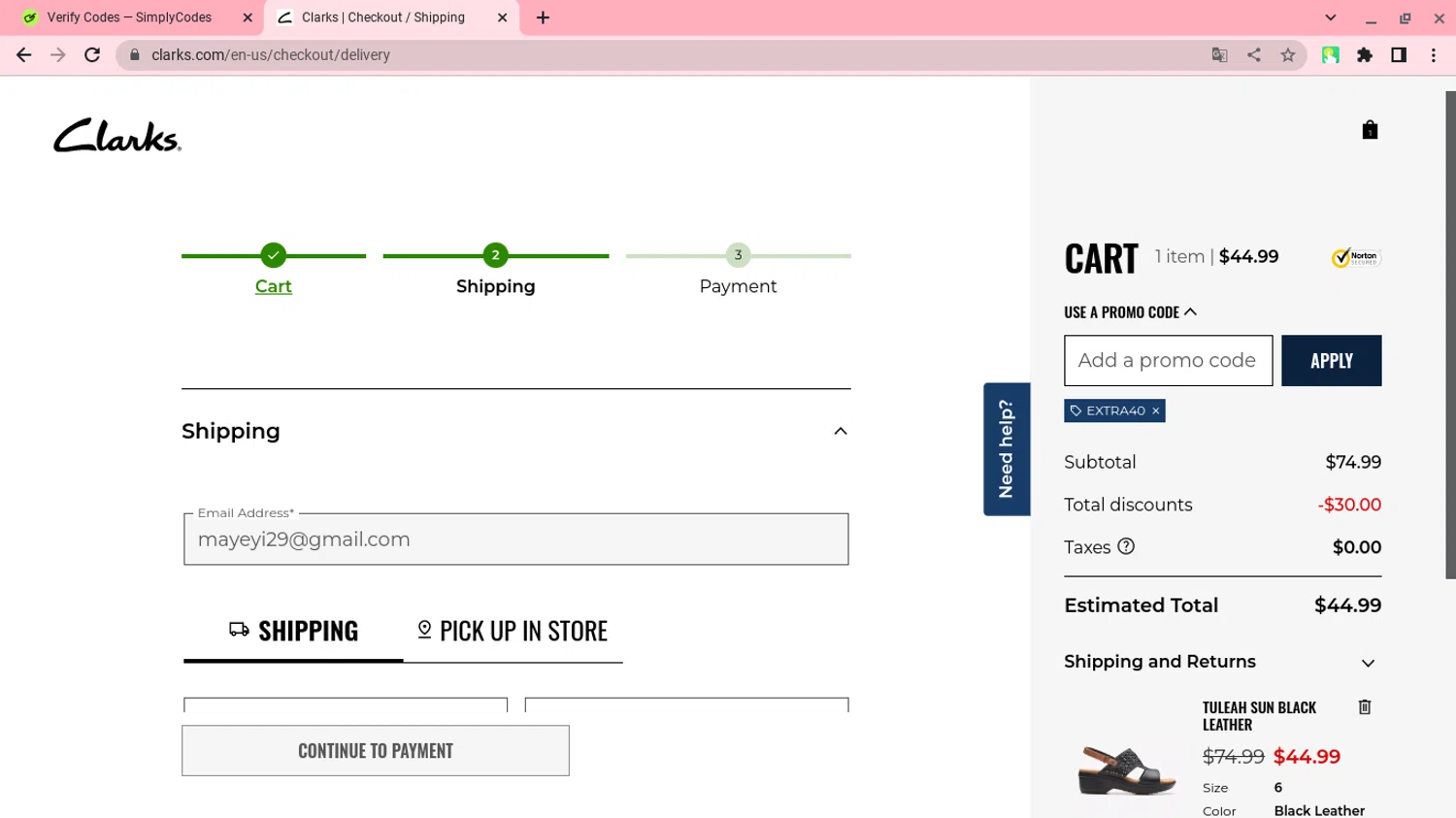Click the Black Leather color value

click(x=1319, y=810)
